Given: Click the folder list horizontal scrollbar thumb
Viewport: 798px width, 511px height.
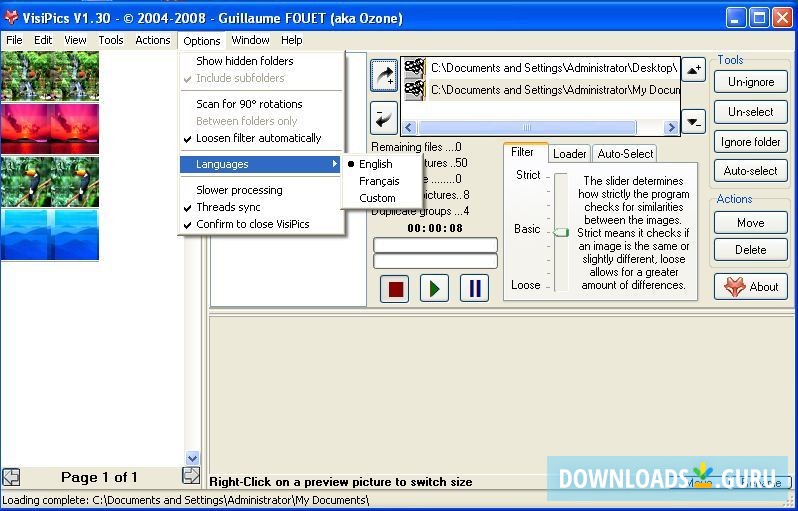Looking at the screenshot, I should click(x=527, y=127).
